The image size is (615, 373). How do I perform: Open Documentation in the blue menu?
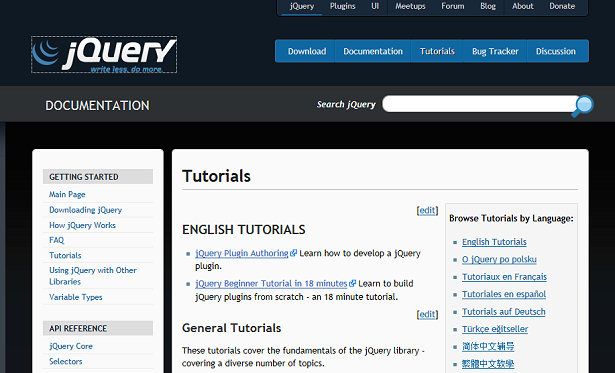pos(373,51)
